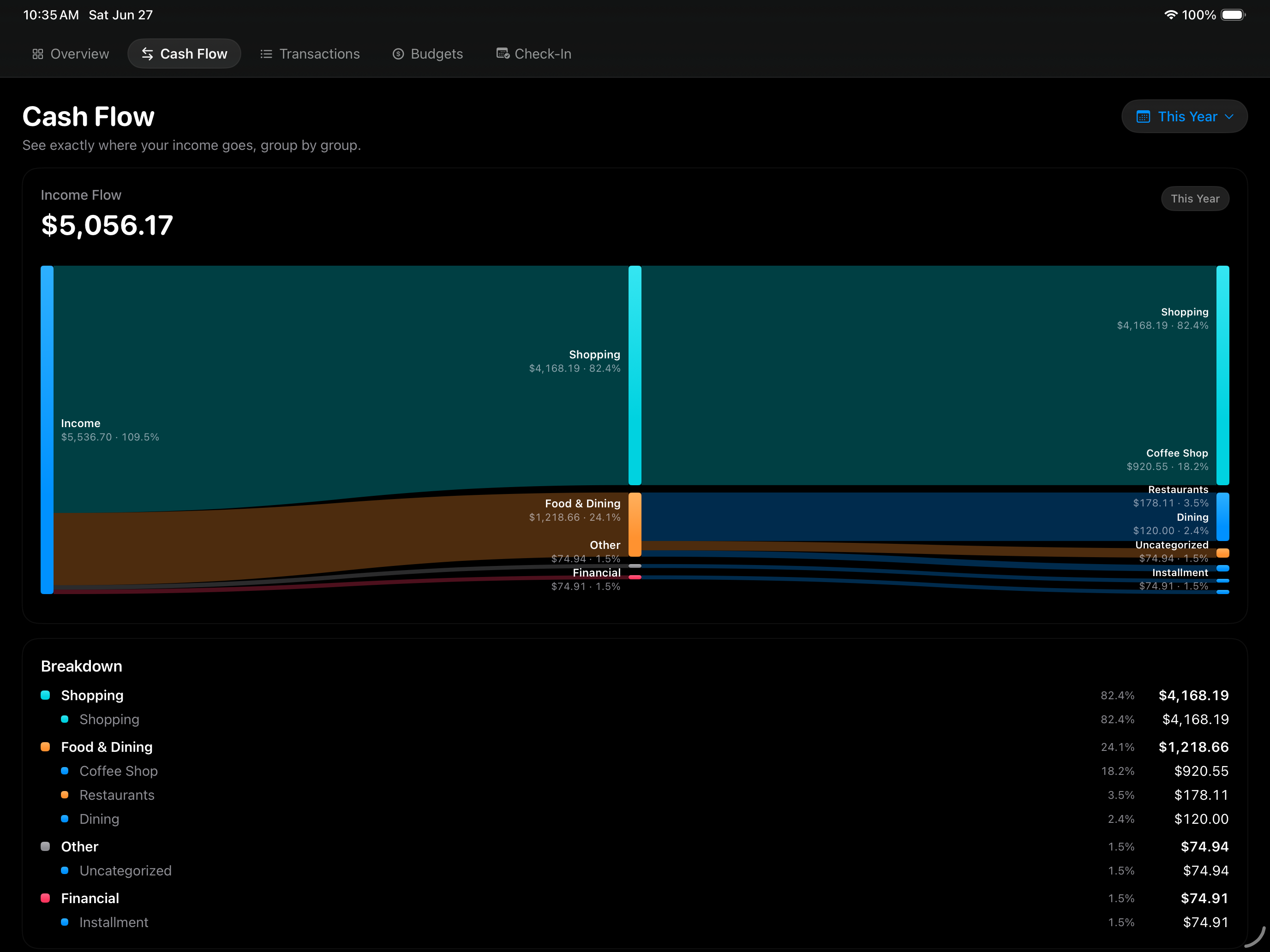Click the Restaurants label in chart
The height and width of the screenshot is (952, 1270).
1178,489
